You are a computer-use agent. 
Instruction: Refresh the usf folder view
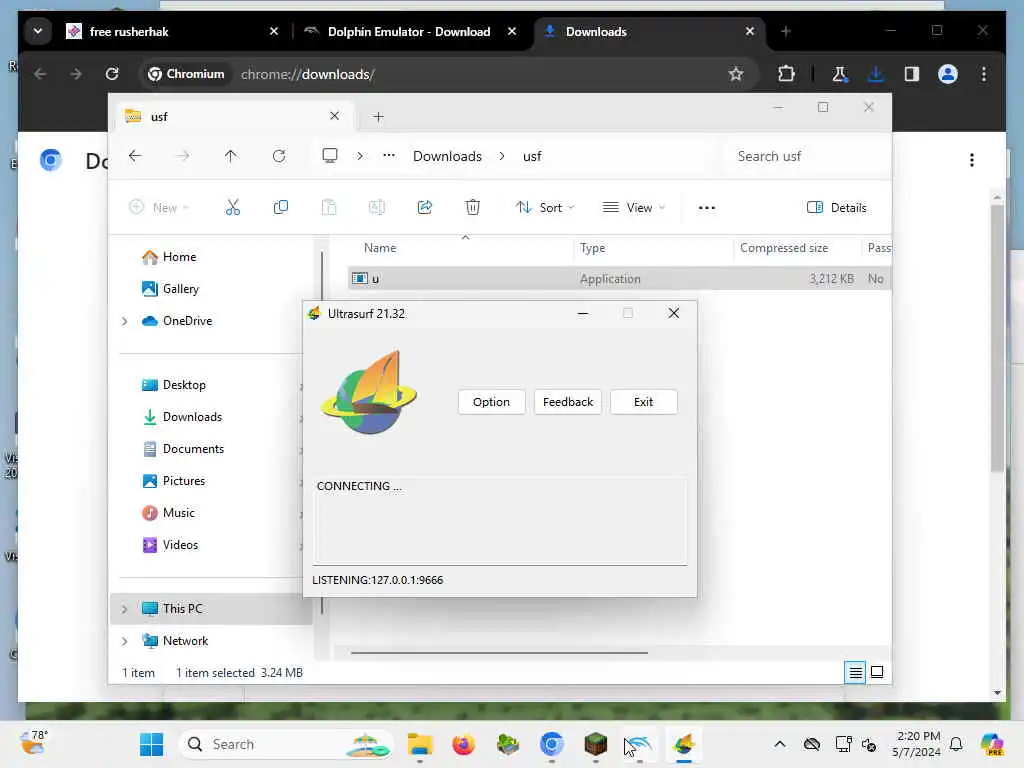279,156
